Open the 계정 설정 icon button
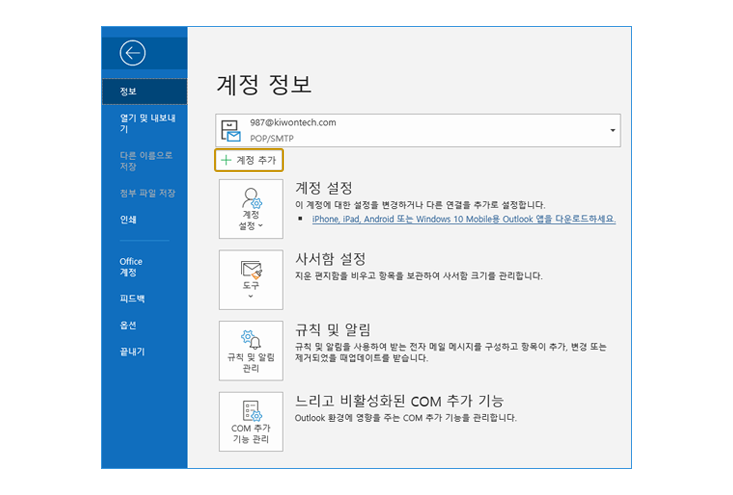The image size is (733, 495). coord(250,209)
